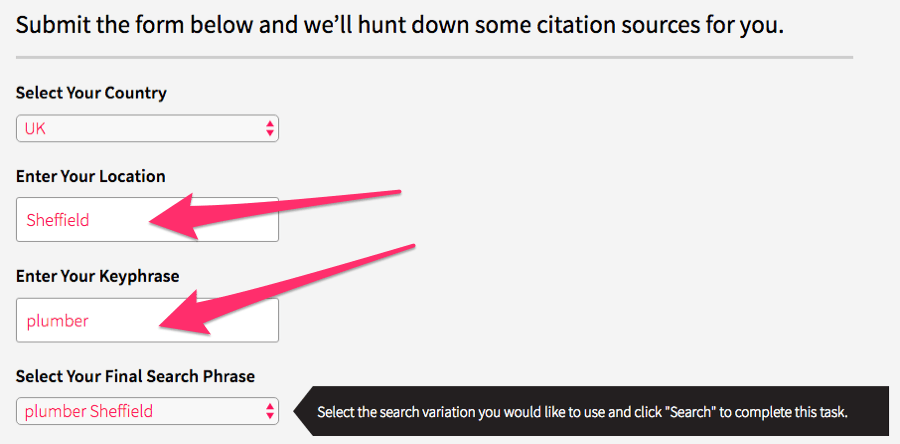Expand the Final Search Phrase dropdown

click(147, 411)
